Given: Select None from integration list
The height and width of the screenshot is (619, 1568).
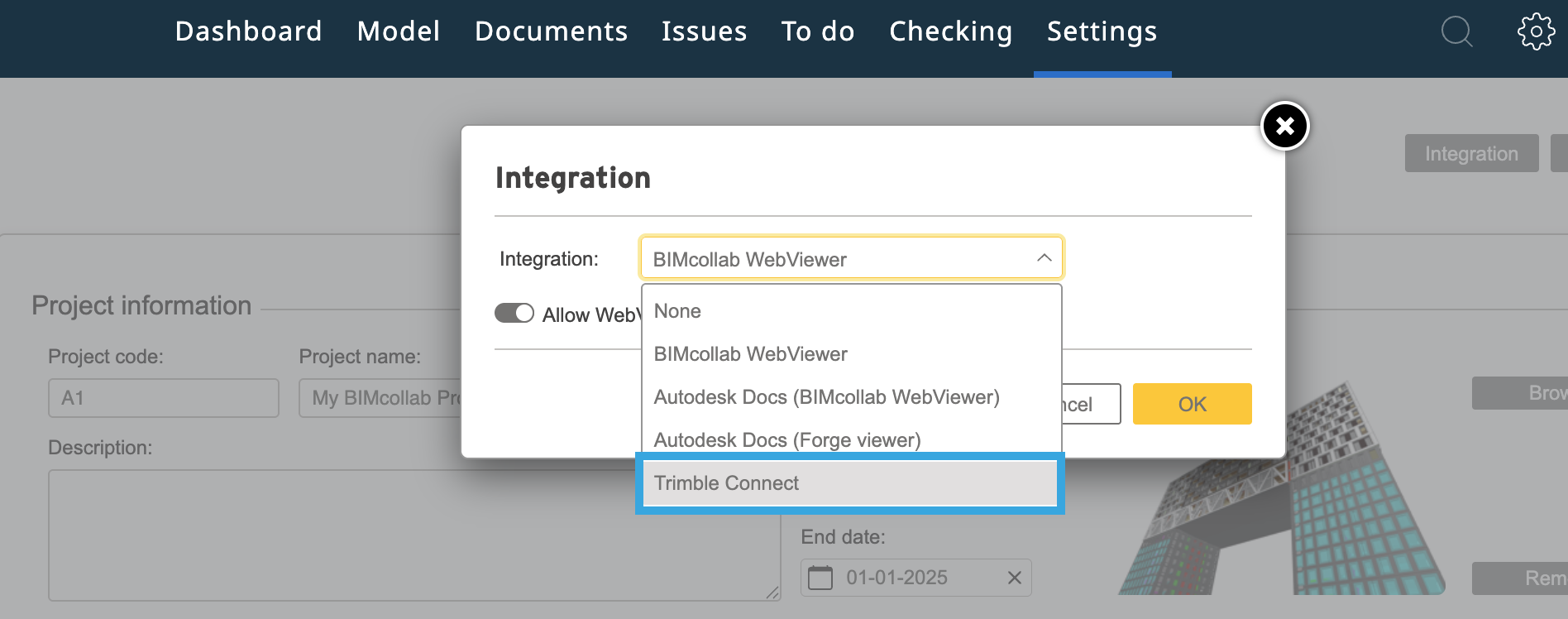Looking at the screenshot, I should (851, 311).
